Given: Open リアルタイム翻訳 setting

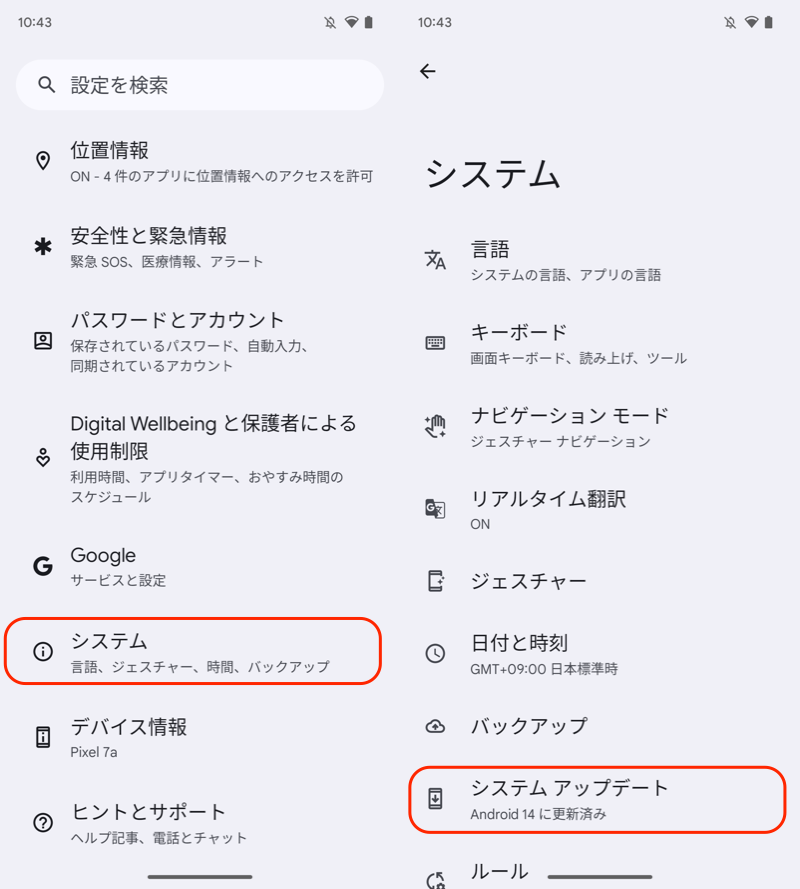Looking at the screenshot, I should tap(597, 509).
